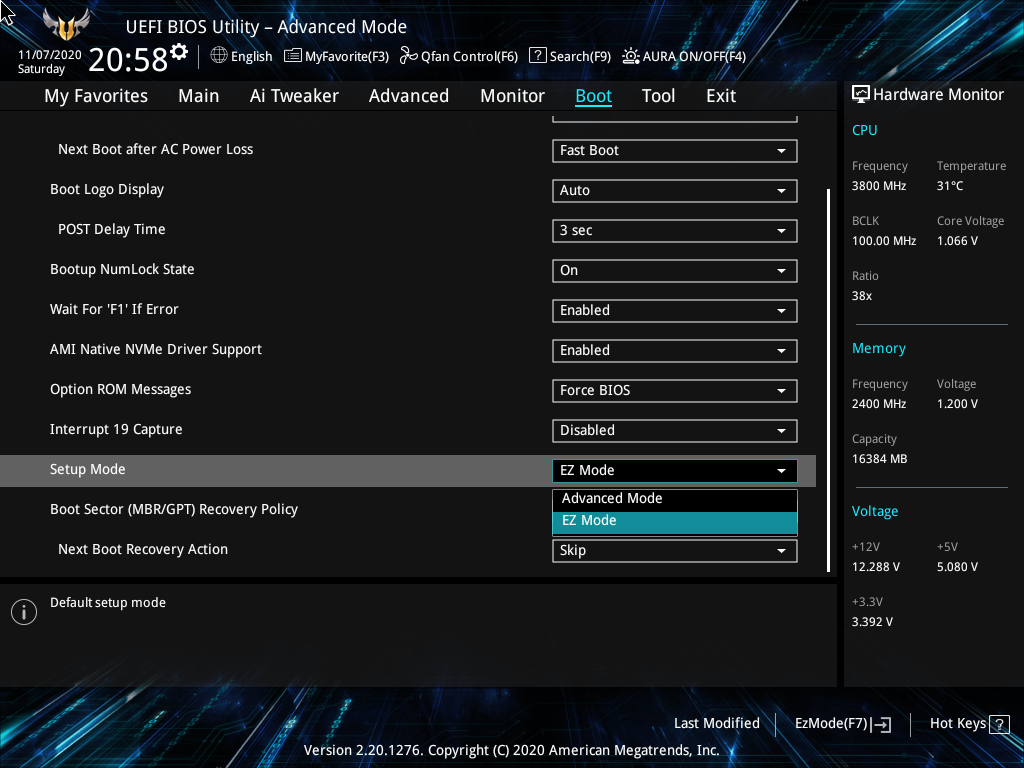The image size is (1024, 768).
Task: Click the Hardware Monitor screen icon
Action: 861,95
